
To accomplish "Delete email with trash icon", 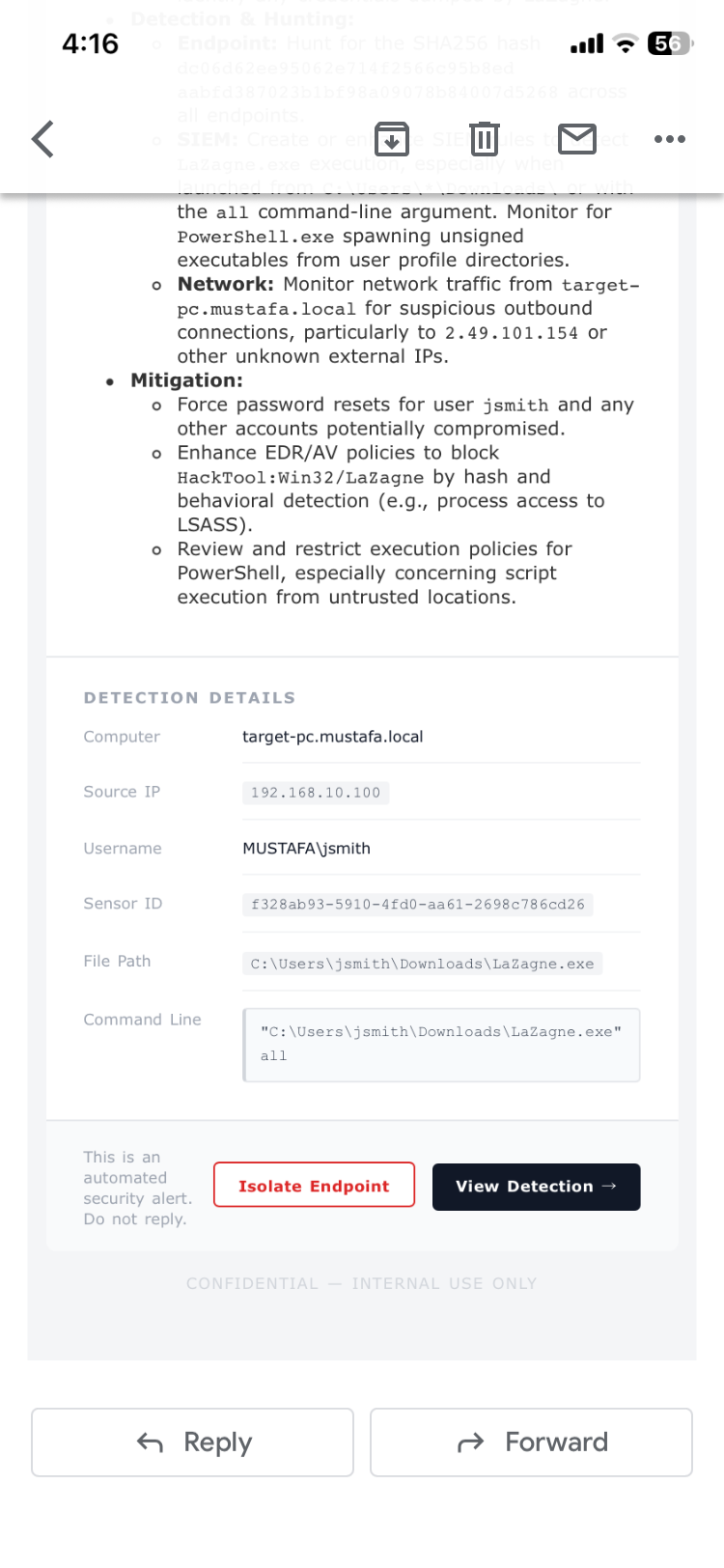I will (485, 139).
